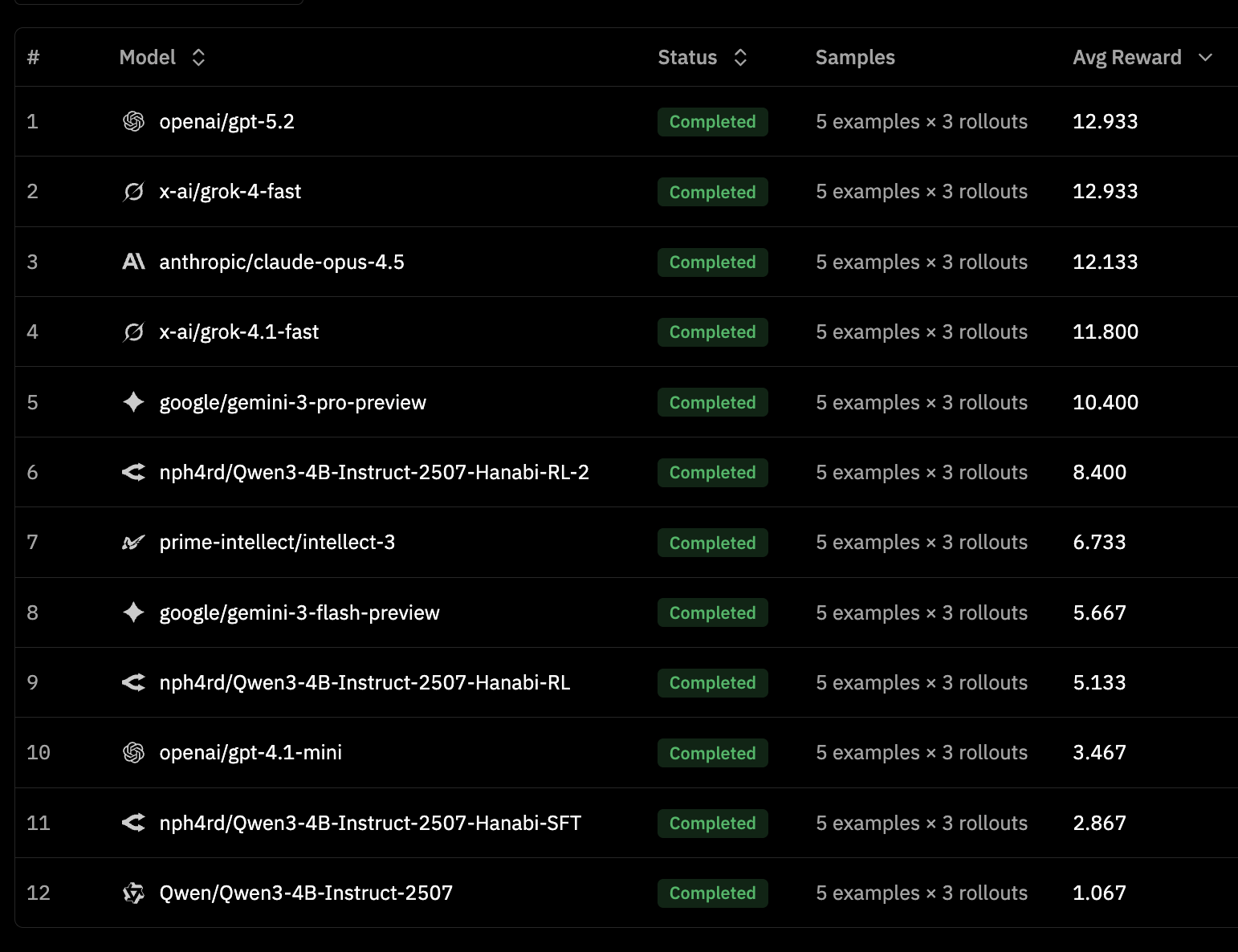Viewport: 1238px width, 952px height.
Task: Click the xAI logo beside x-ai/grok-4.1-fast
Action: click(x=133, y=332)
